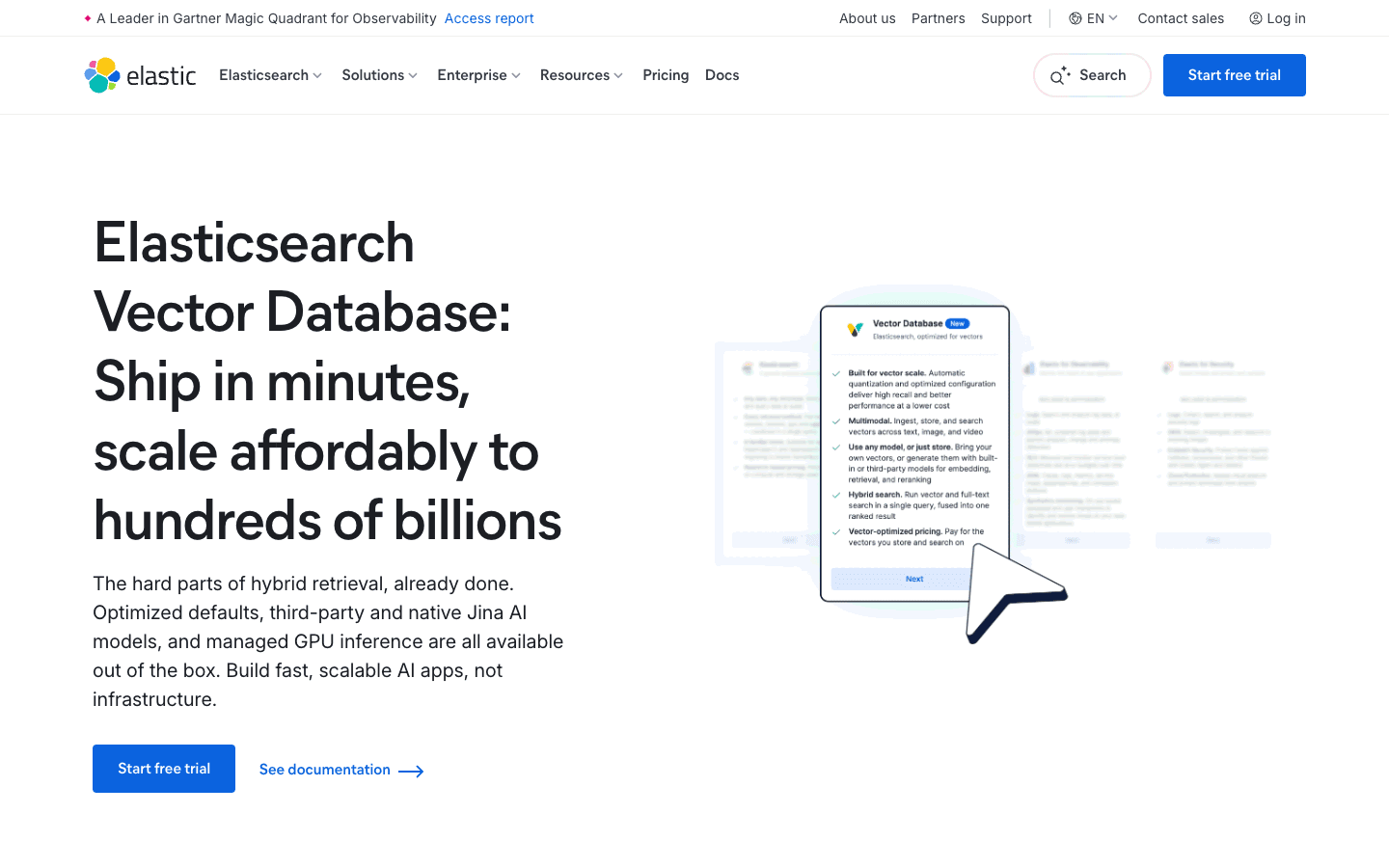Open the Partners page

point(939,18)
